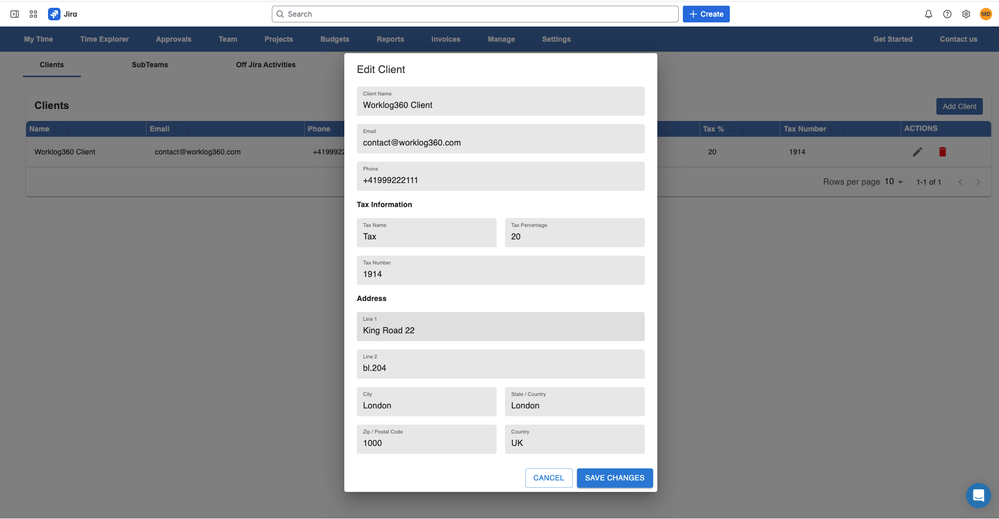Viewport: 999px width, 519px height.
Task: Switch to the Clients tab
Action: (x=52, y=65)
